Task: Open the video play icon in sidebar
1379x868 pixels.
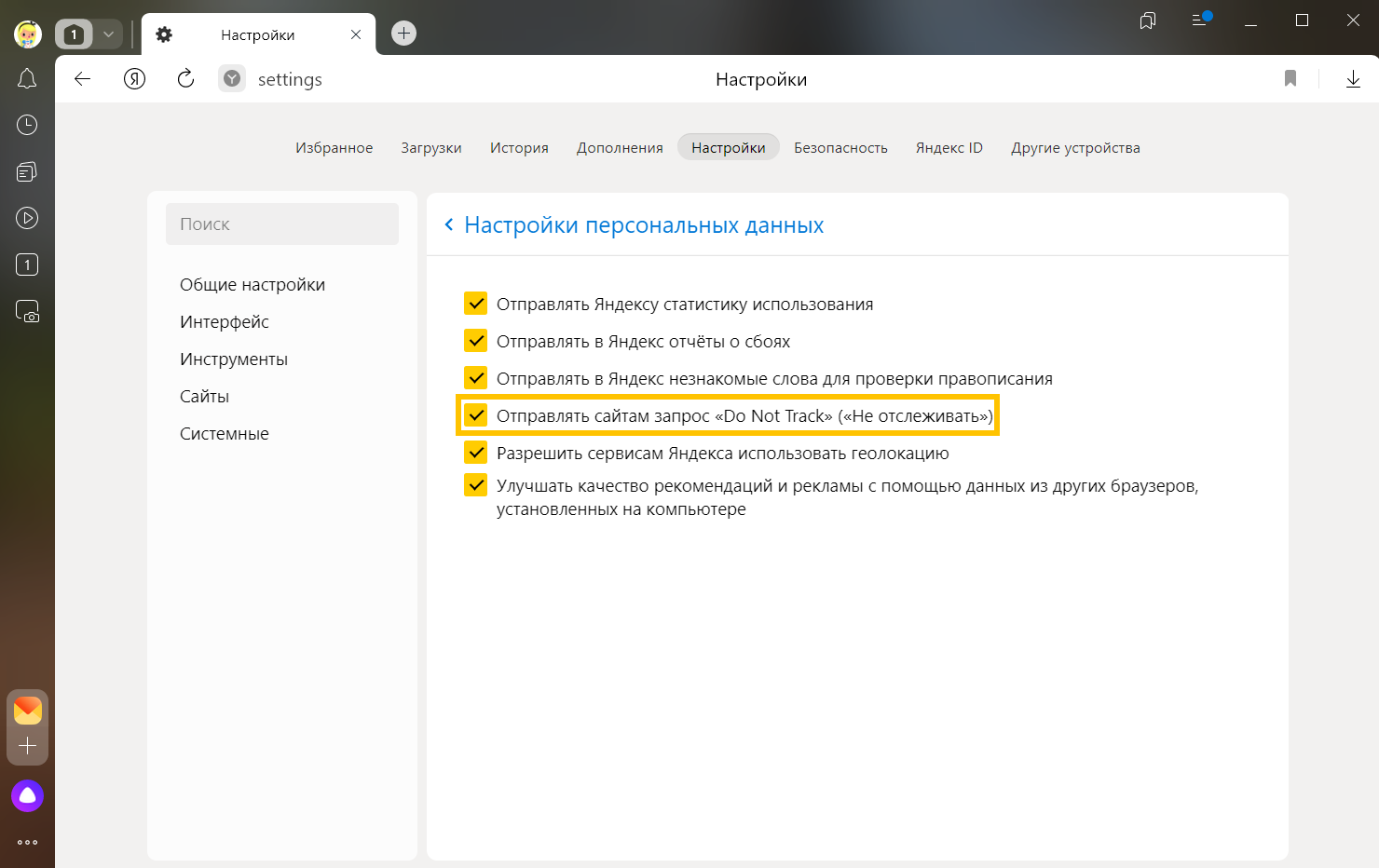Action: pos(27,218)
